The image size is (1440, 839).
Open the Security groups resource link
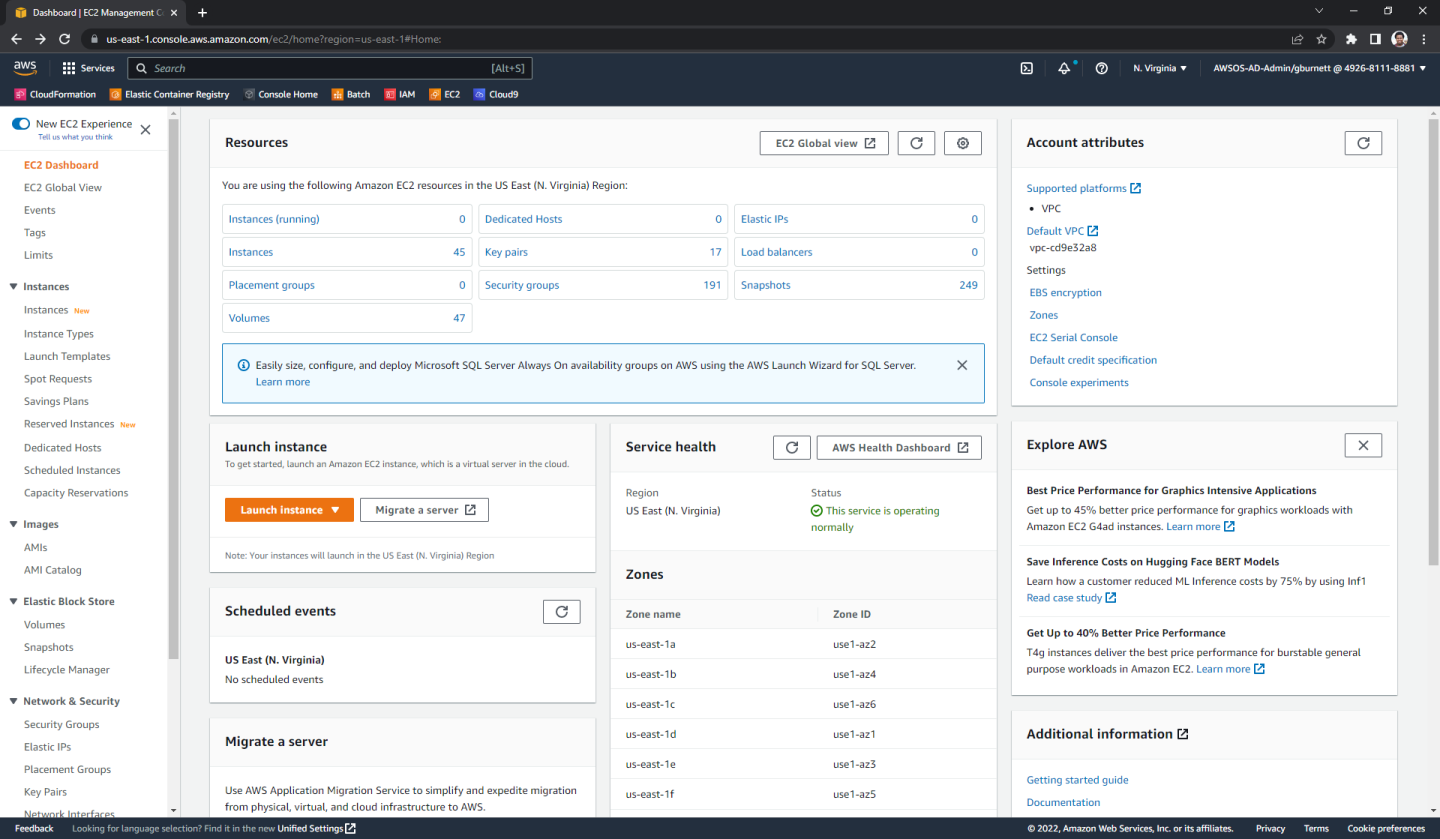click(522, 285)
